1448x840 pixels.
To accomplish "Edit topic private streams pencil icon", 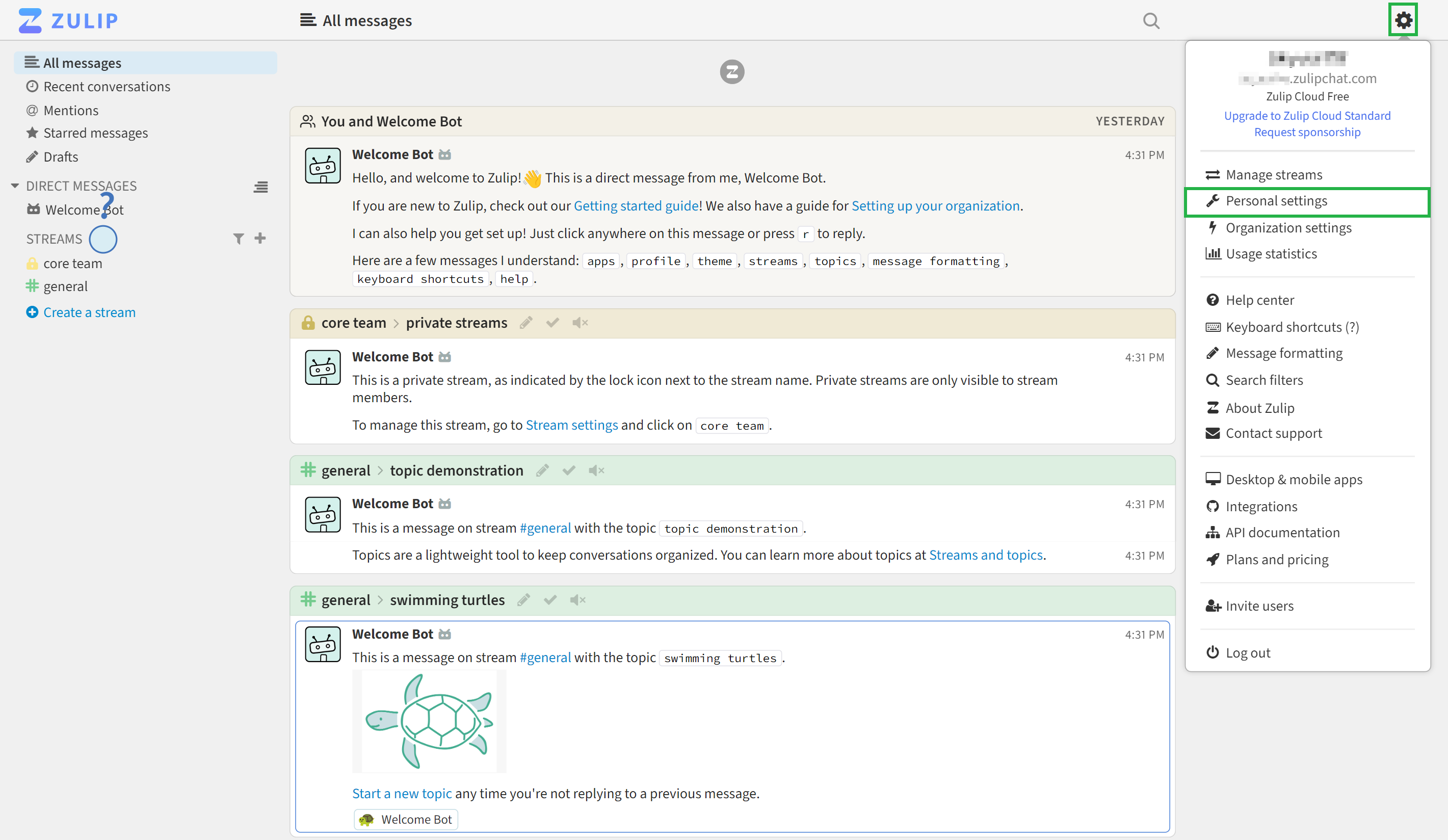I will point(526,323).
